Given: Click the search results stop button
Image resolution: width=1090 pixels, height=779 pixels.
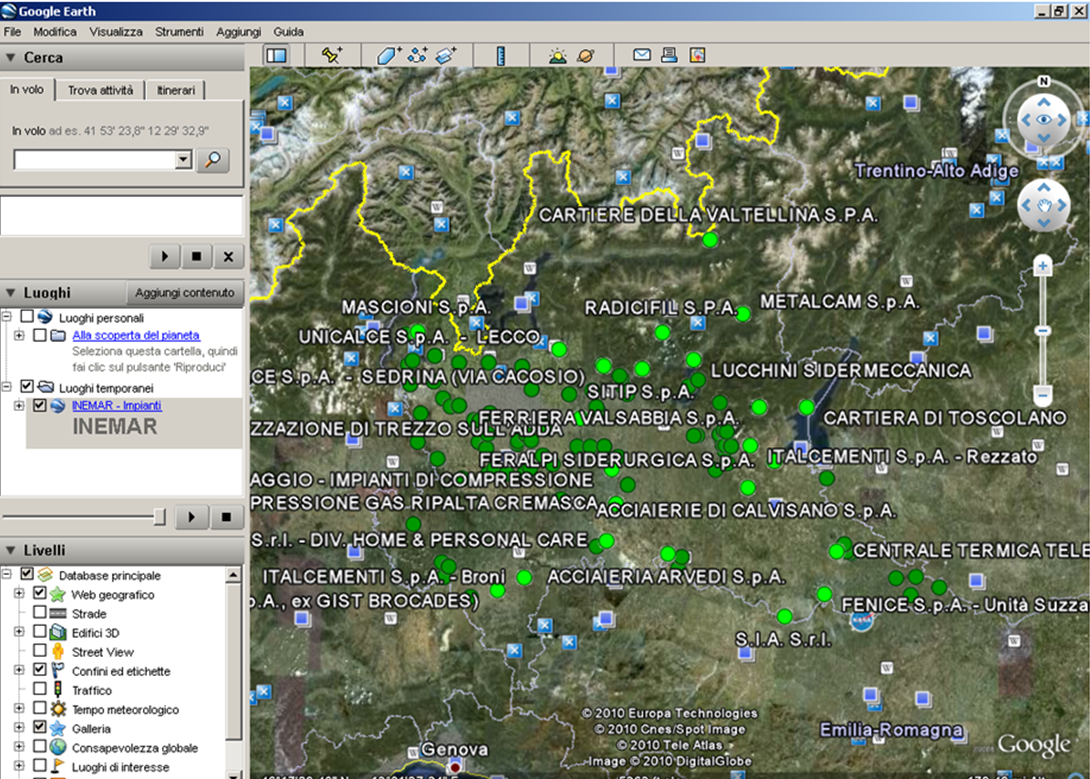Looking at the screenshot, I should coord(197,256).
